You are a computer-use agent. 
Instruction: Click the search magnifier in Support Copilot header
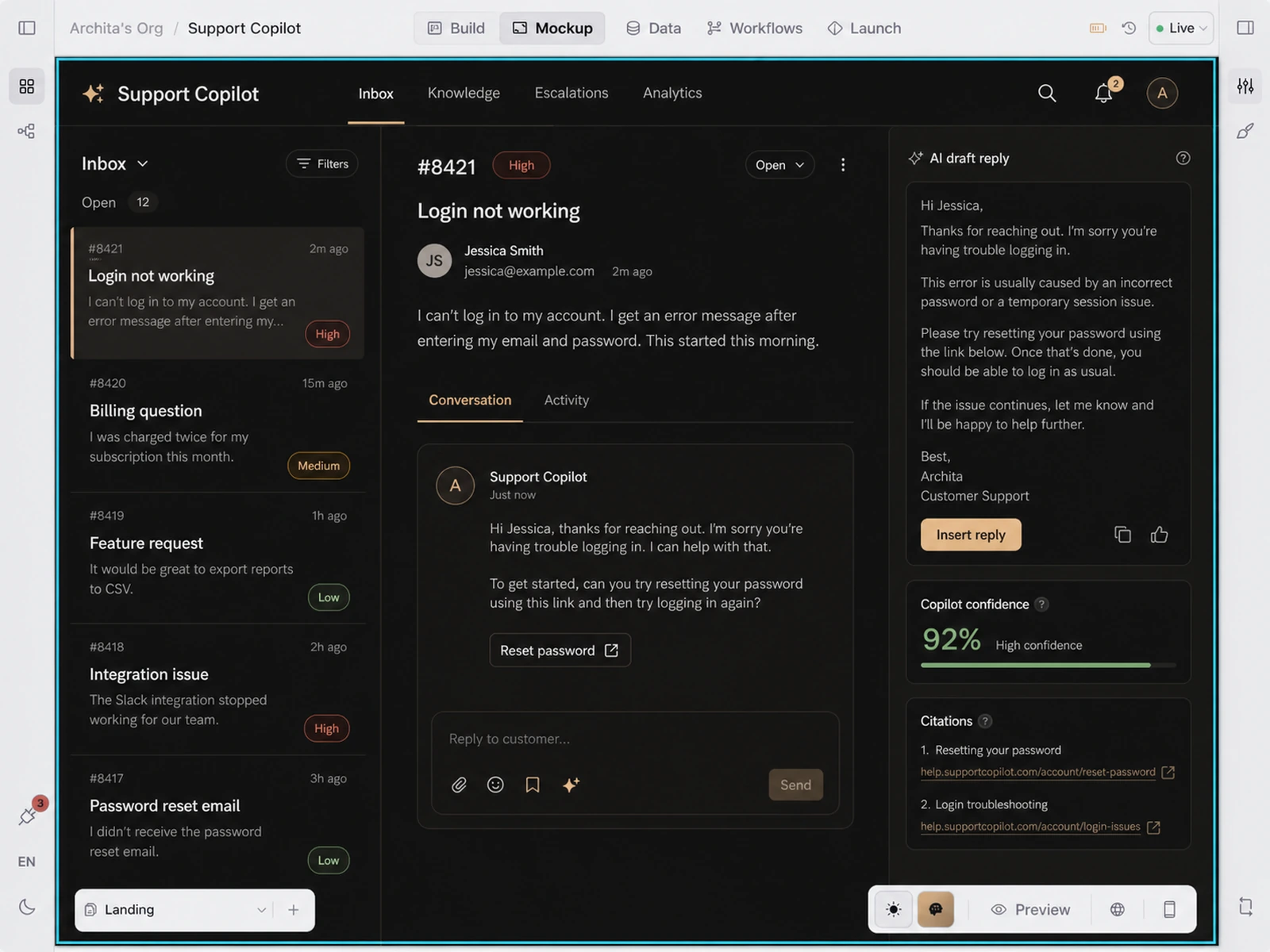pyautogui.click(x=1047, y=94)
